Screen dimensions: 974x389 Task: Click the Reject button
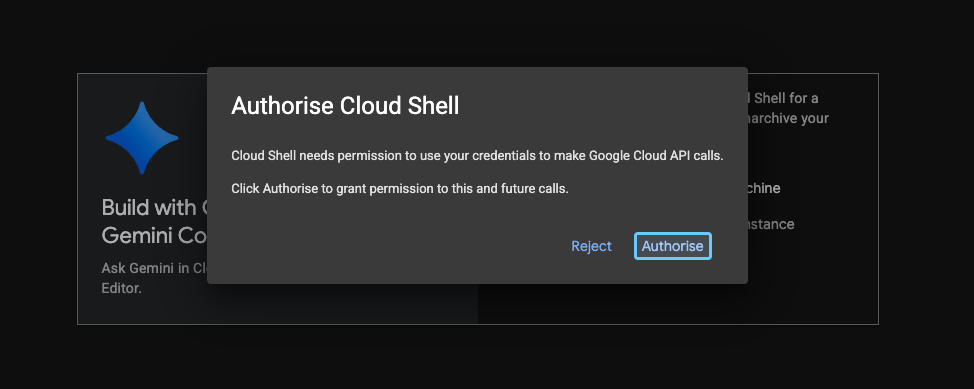591,246
